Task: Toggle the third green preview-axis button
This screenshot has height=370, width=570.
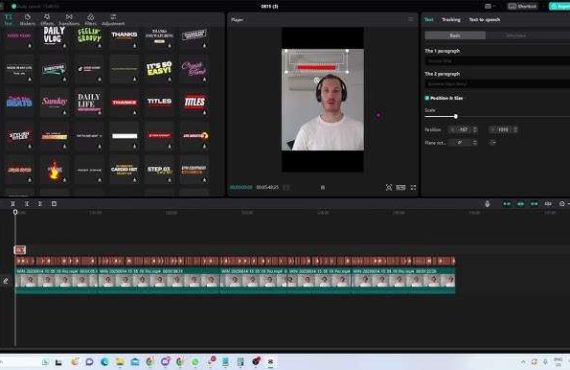Action: click(534, 204)
